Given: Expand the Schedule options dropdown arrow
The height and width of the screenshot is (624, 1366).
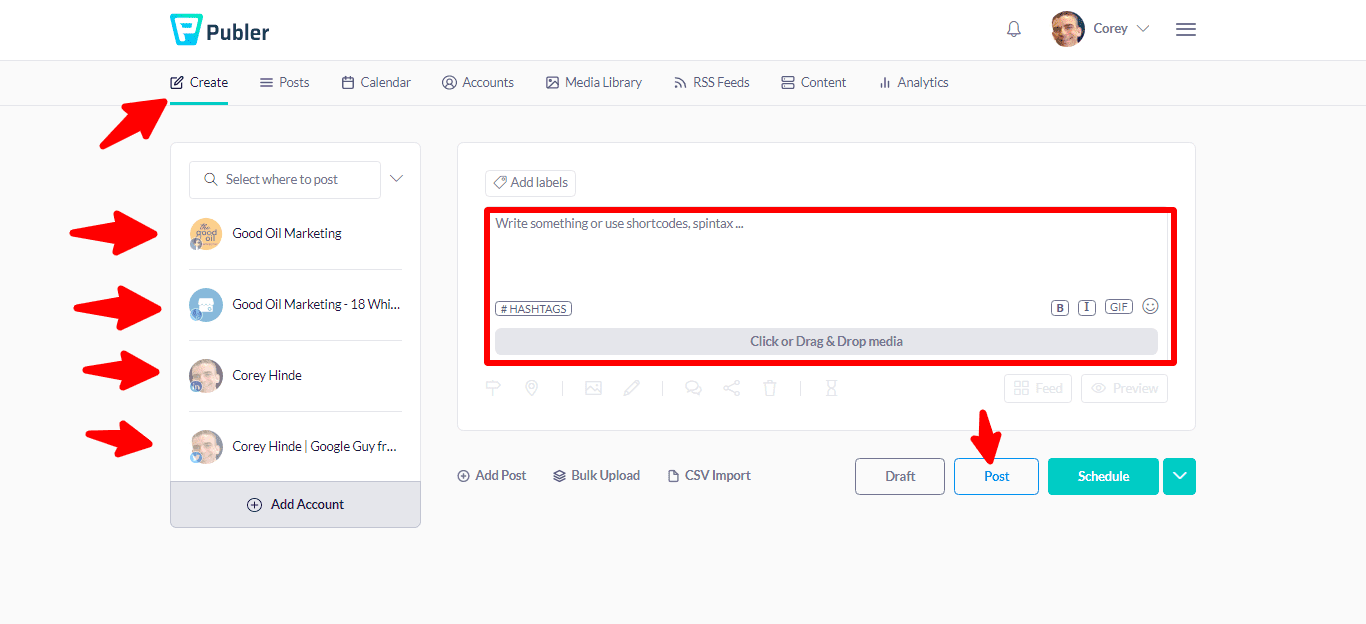Looking at the screenshot, I should point(1180,476).
